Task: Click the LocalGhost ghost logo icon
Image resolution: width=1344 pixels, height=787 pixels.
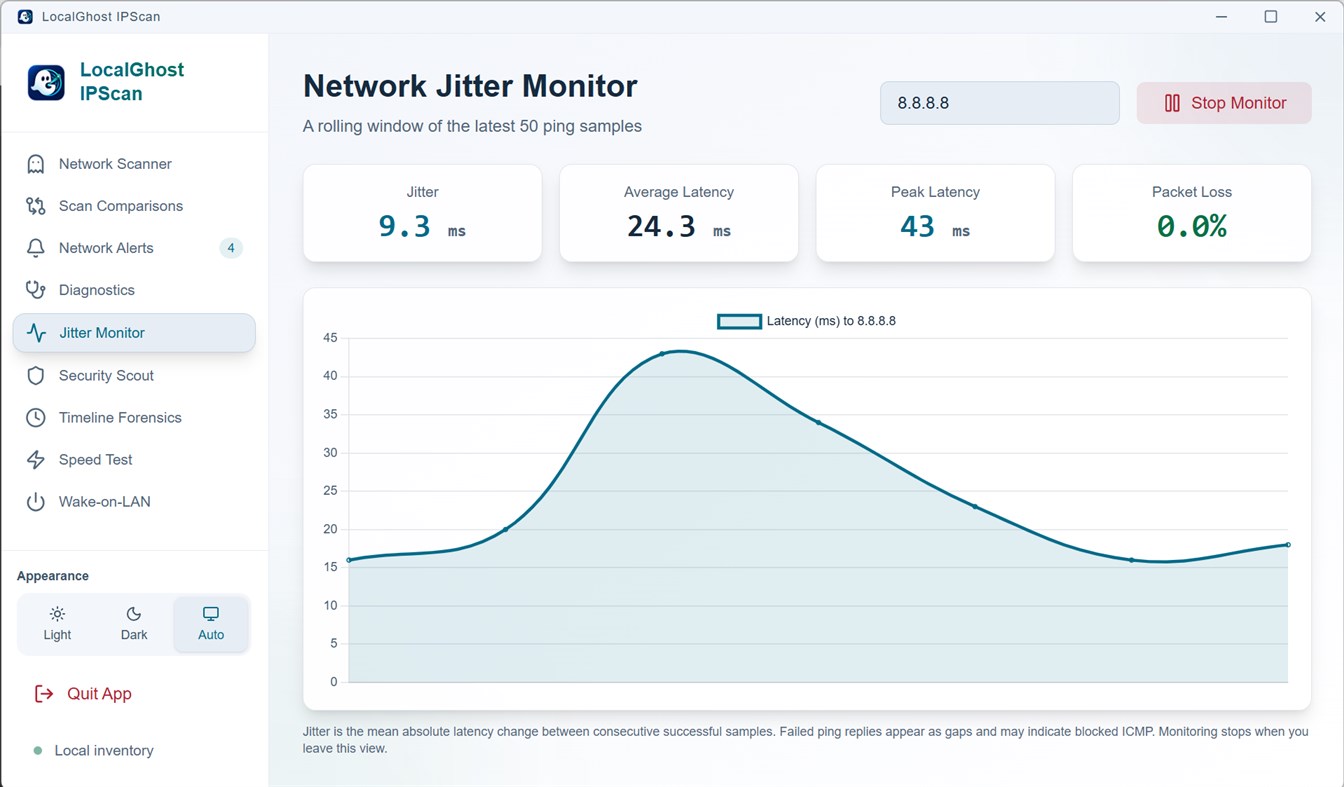Action: coord(46,83)
